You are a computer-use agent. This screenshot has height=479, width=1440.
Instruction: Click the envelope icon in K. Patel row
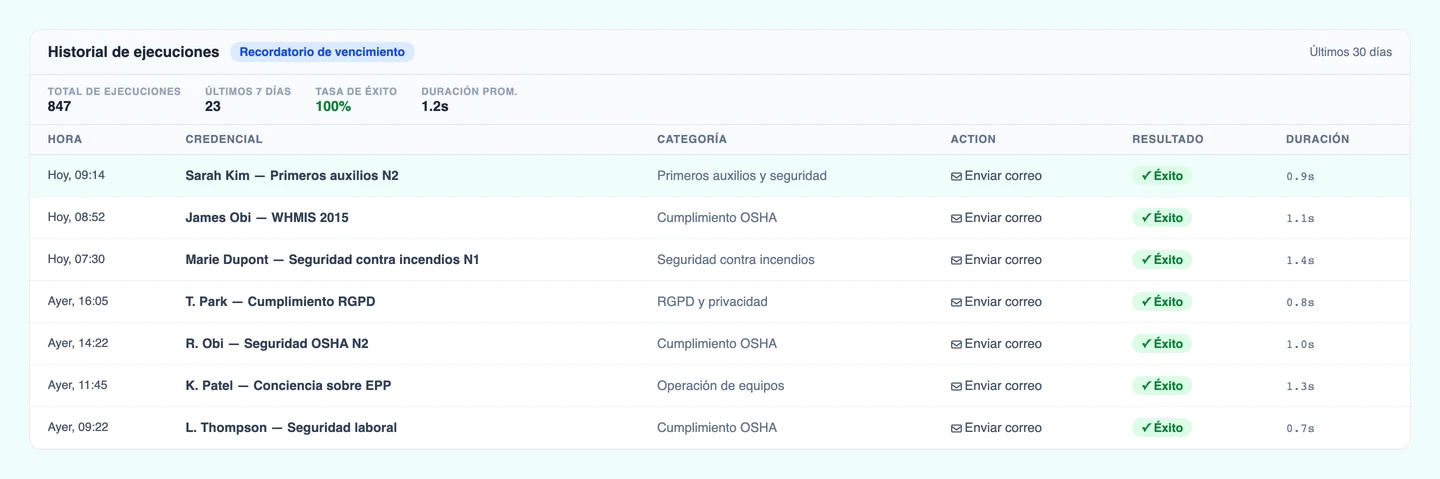tap(956, 386)
